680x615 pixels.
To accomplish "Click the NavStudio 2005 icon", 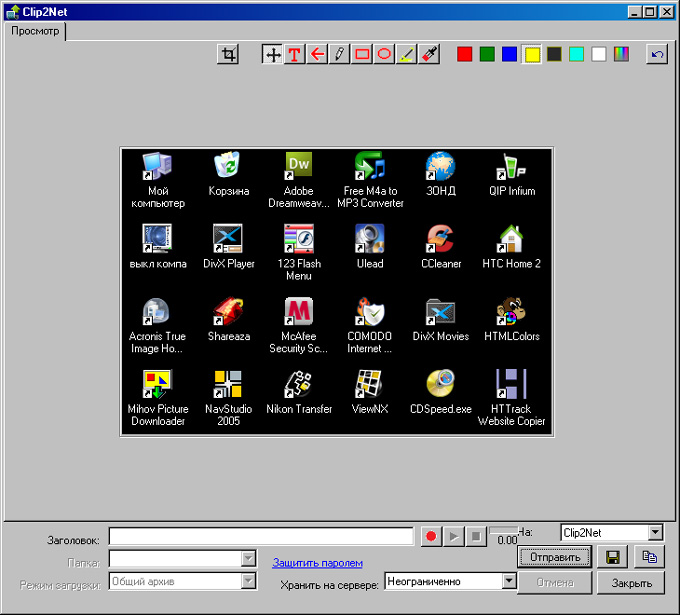I will pyautogui.click(x=228, y=384).
